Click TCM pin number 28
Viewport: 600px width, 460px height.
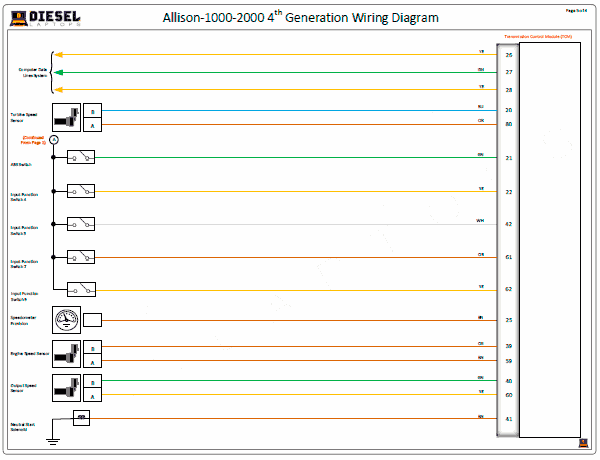tap(509, 90)
